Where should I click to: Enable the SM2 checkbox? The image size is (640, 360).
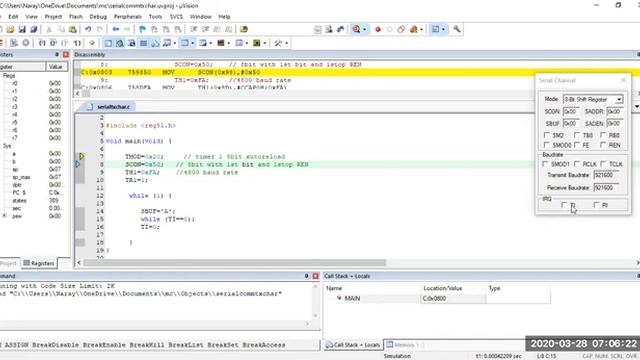pos(547,135)
